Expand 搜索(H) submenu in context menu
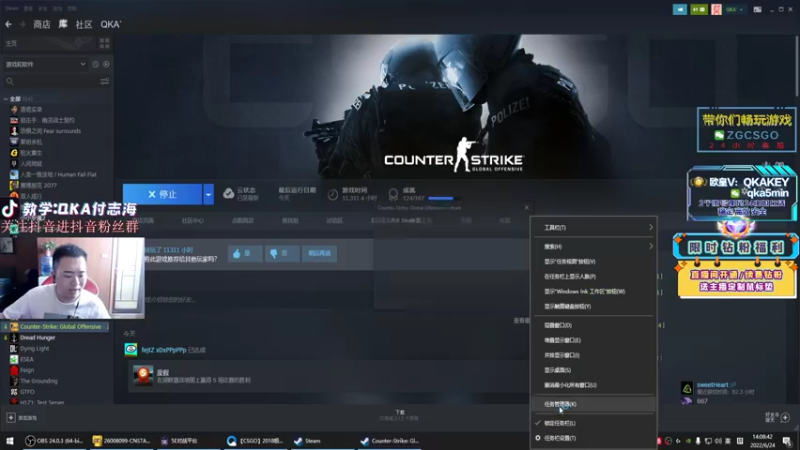The image size is (800, 450). tap(594, 246)
